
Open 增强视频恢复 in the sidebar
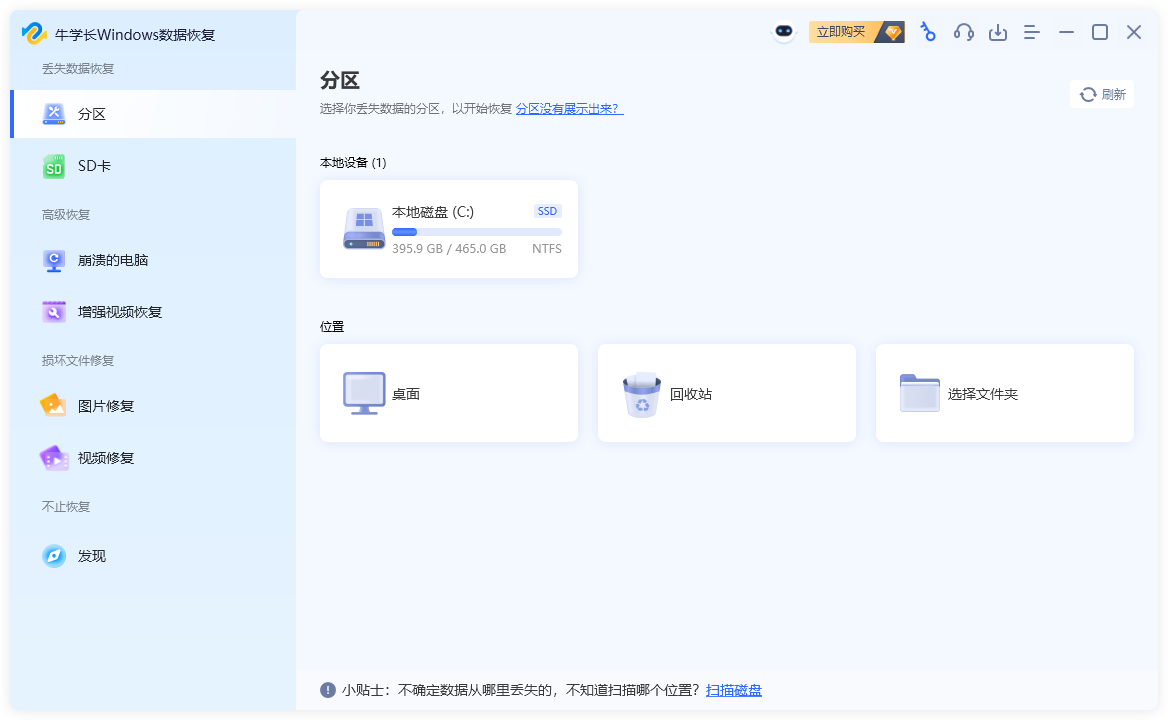(153, 312)
